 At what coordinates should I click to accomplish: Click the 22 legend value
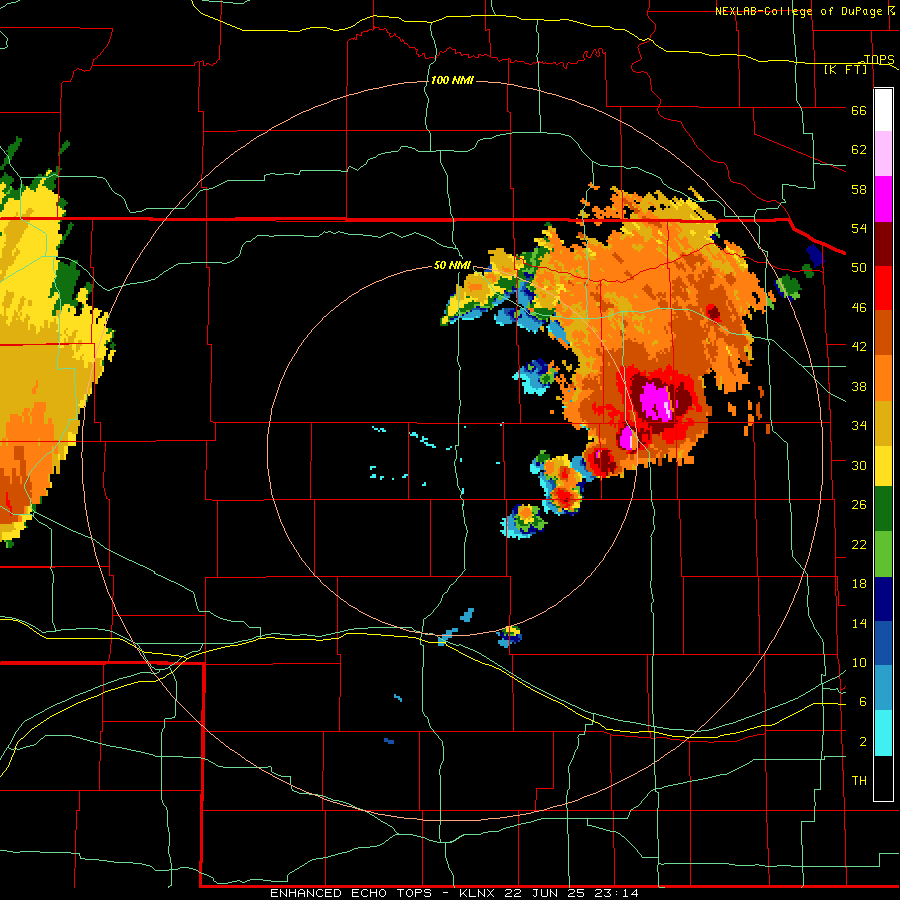coord(859,544)
